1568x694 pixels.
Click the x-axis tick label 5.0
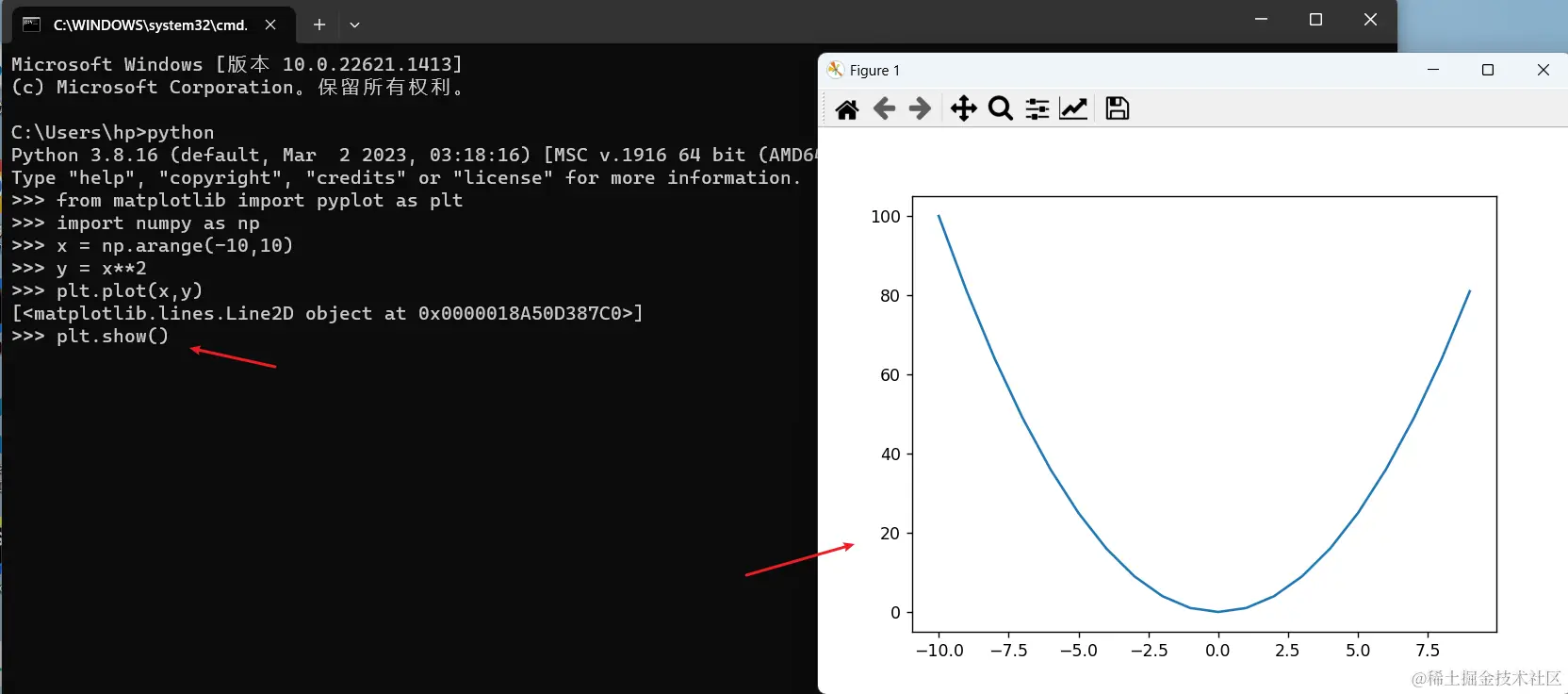[1358, 651]
